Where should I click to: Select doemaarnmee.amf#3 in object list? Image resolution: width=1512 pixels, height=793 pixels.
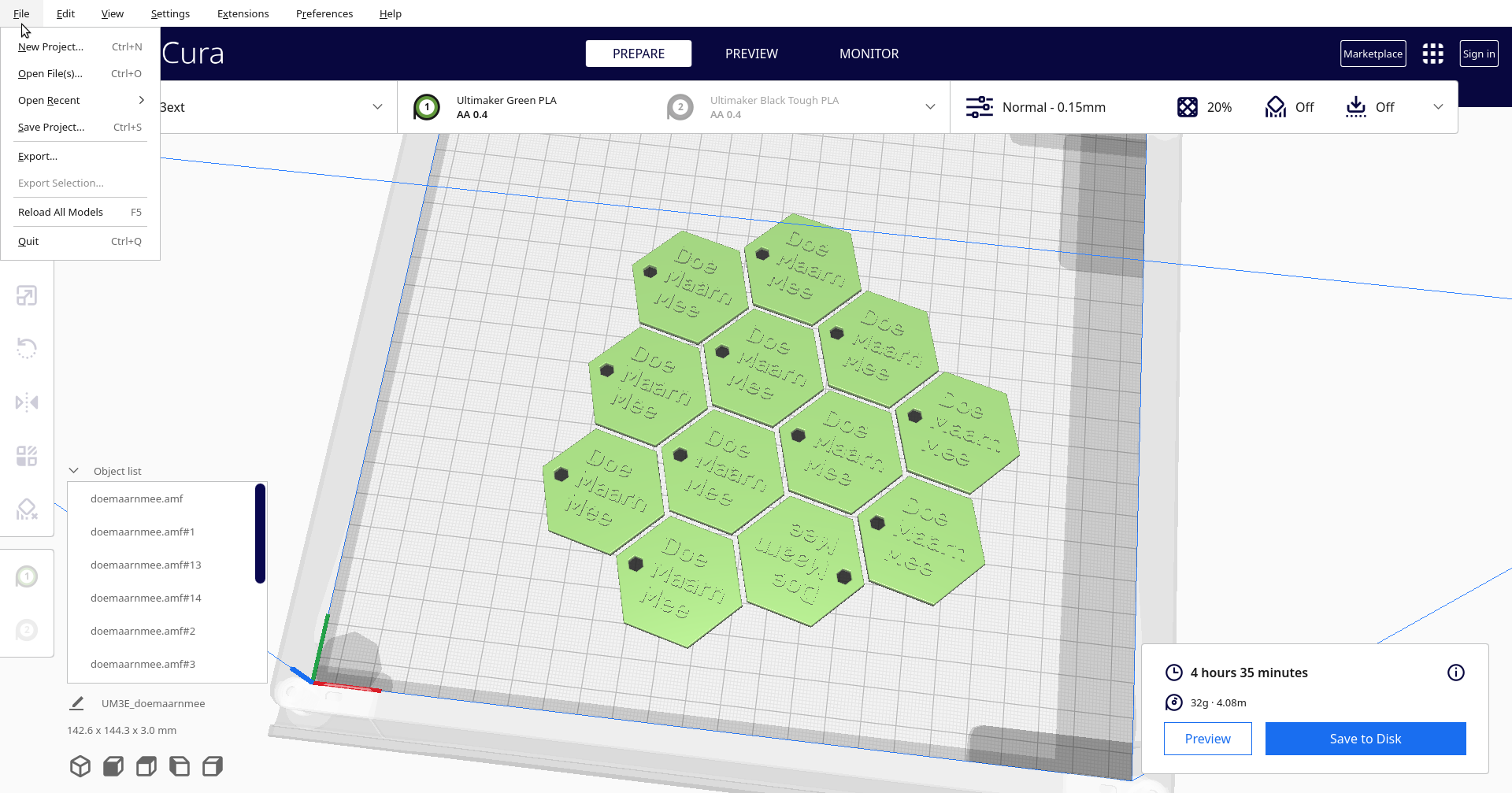pyautogui.click(x=161, y=664)
